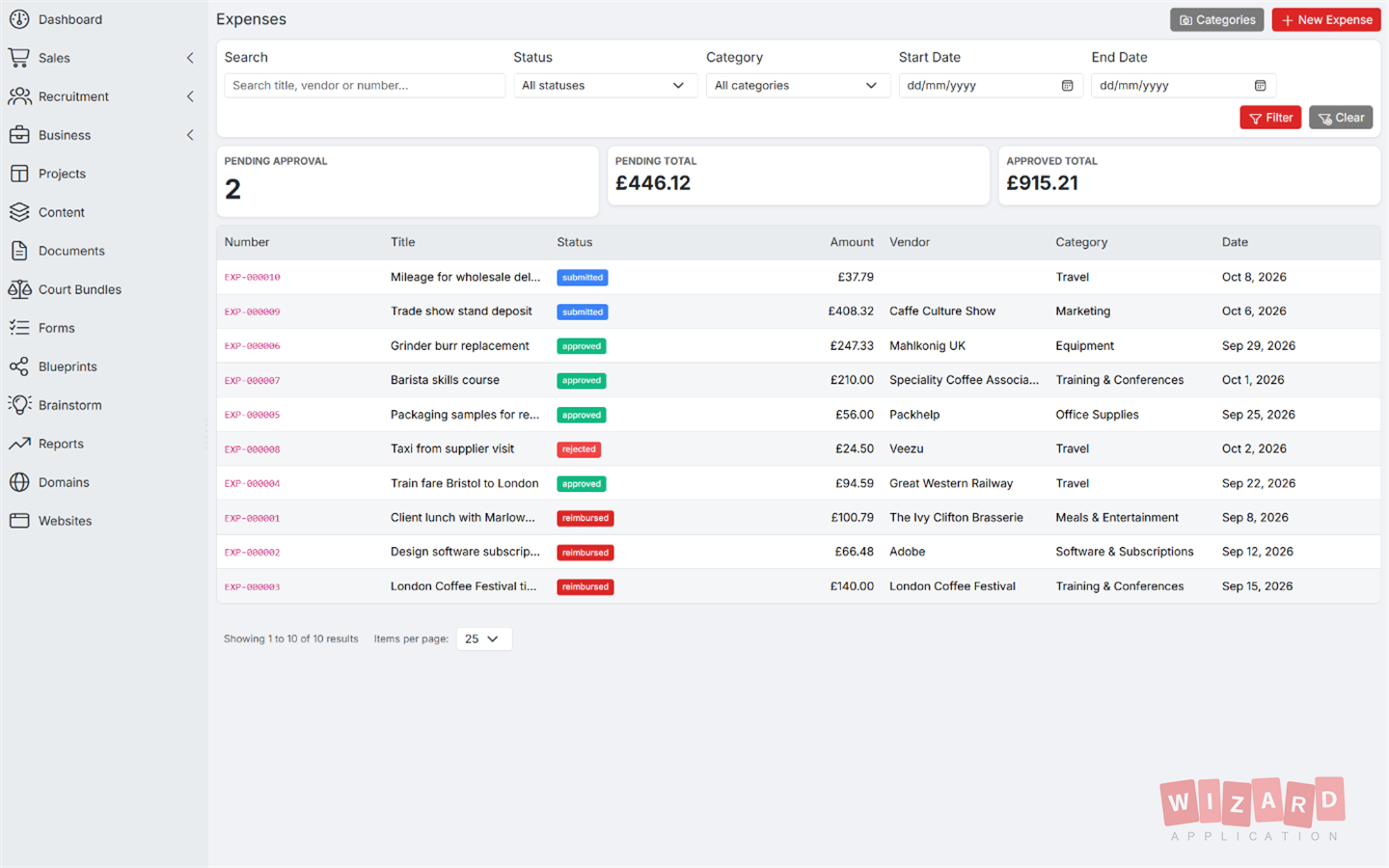
Task: Click the New Expense button
Action: coord(1326,20)
